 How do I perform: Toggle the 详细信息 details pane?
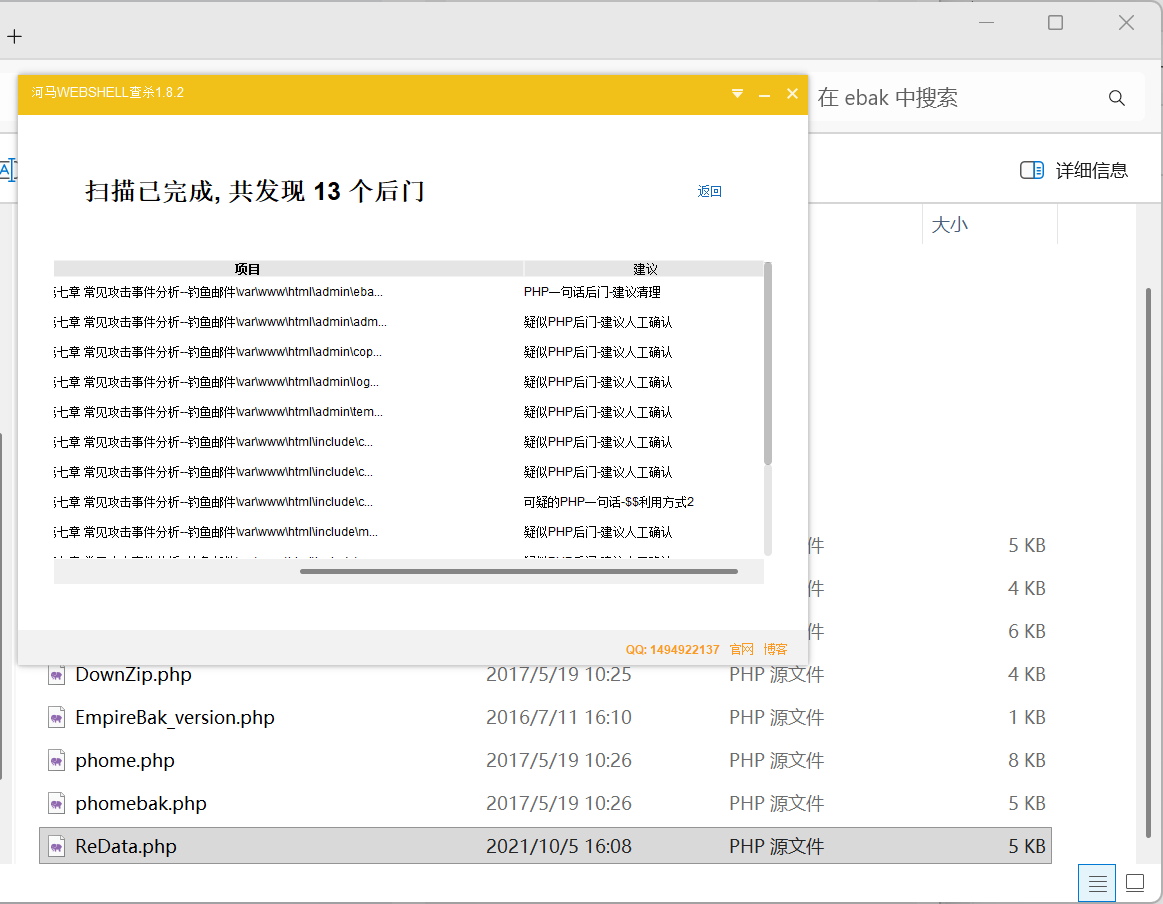point(1074,170)
